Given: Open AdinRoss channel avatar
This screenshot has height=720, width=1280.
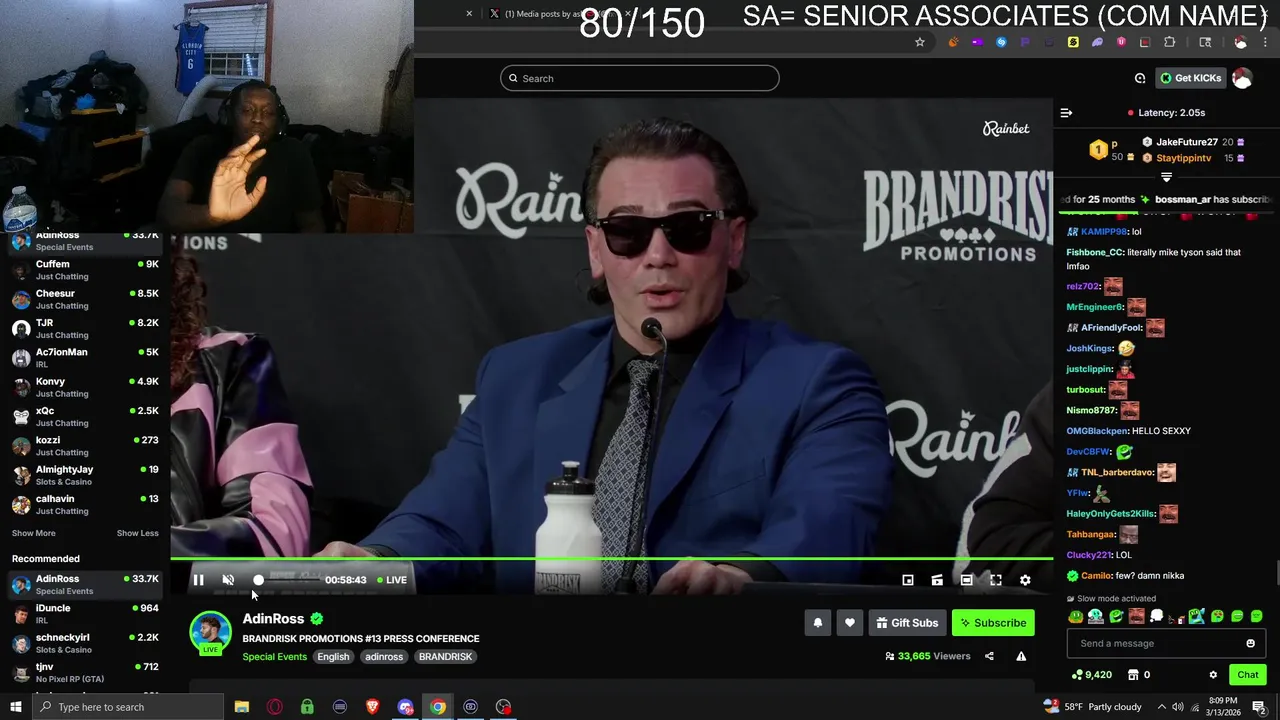Looking at the screenshot, I should [x=210, y=633].
